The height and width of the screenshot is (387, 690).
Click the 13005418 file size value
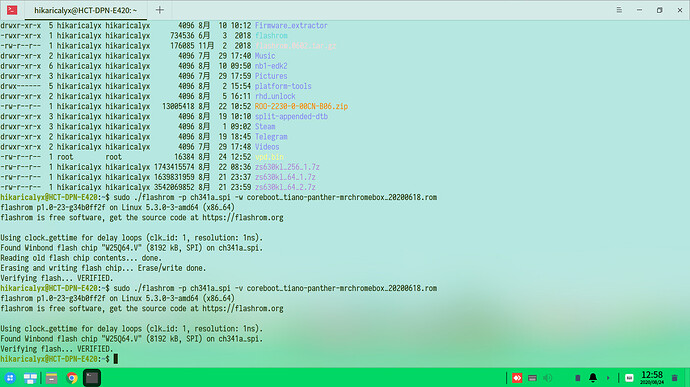pos(178,107)
